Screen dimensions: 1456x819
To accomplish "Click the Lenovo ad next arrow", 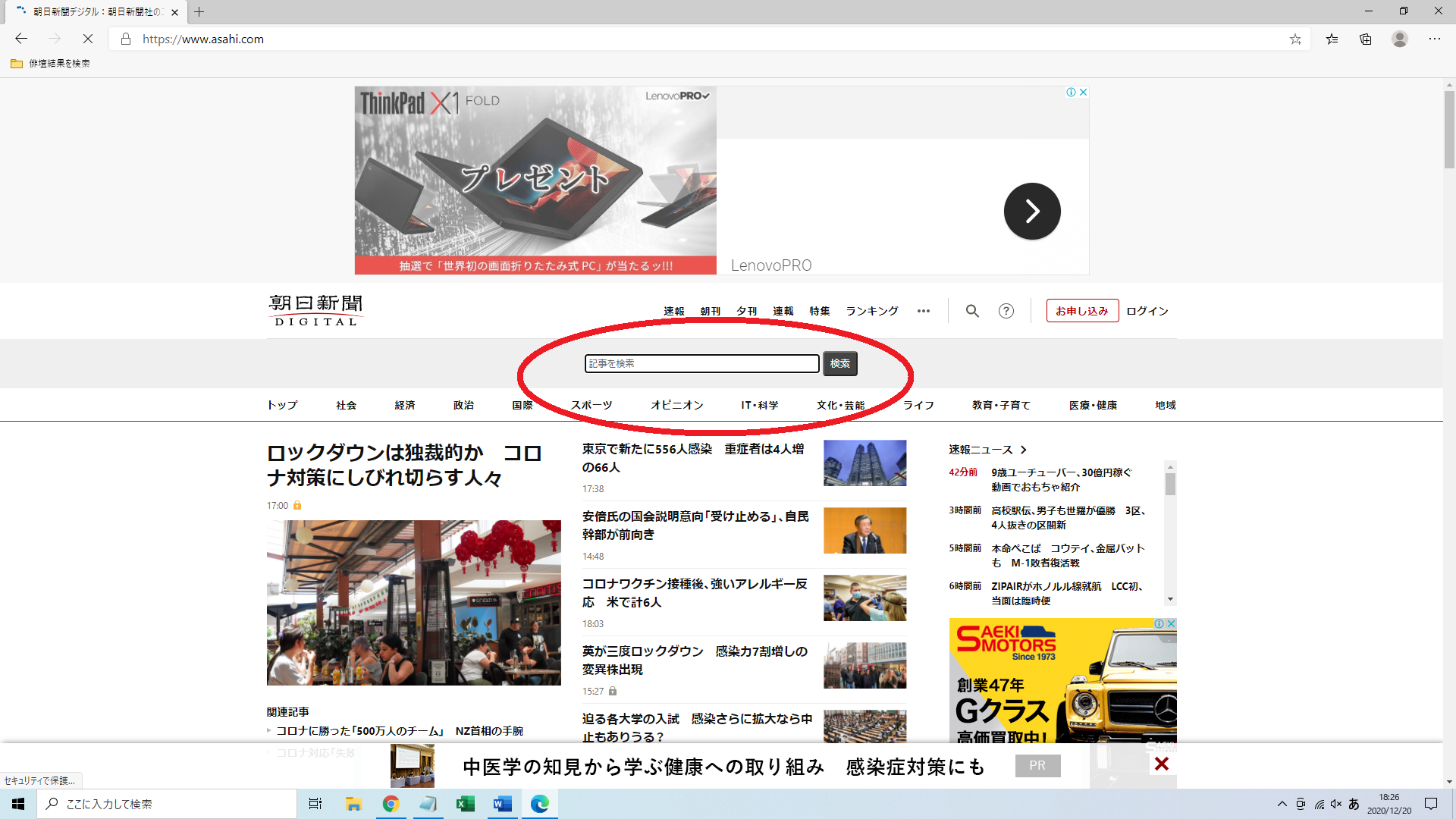I will (1032, 212).
